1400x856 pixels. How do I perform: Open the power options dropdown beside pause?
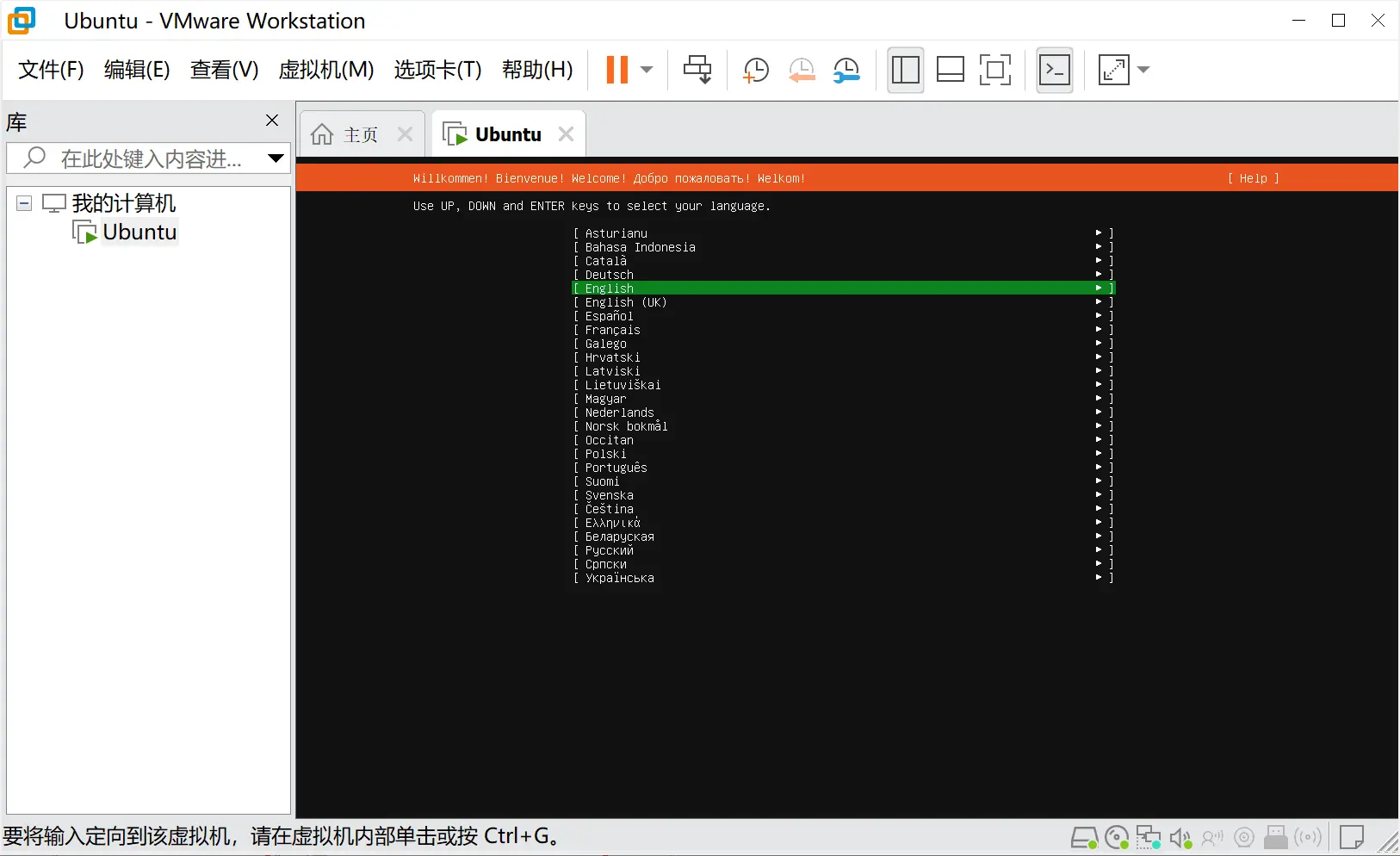click(647, 70)
